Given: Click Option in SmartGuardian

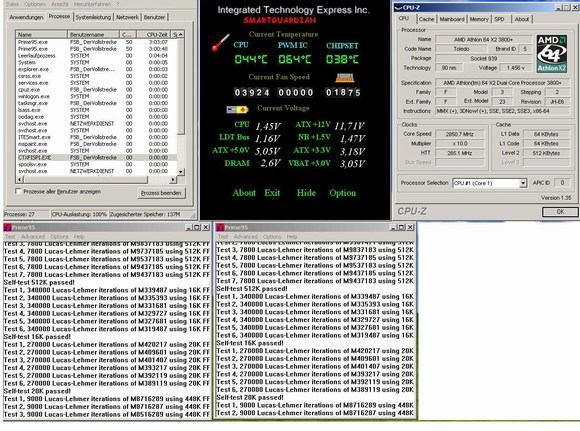Looking at the screenshot, I should [x=343, y=193].
